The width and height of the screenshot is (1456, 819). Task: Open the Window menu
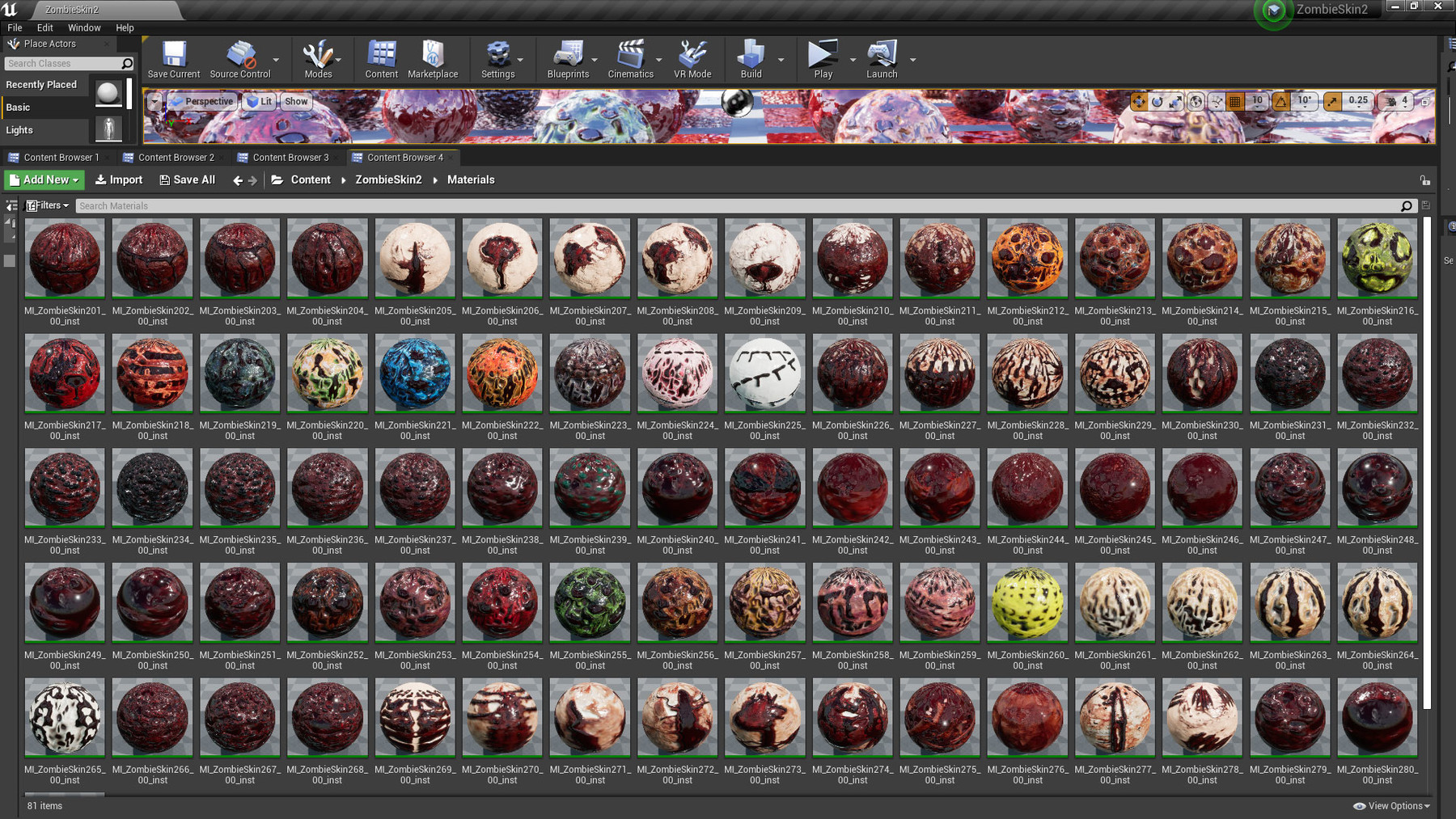coord(84,27)
